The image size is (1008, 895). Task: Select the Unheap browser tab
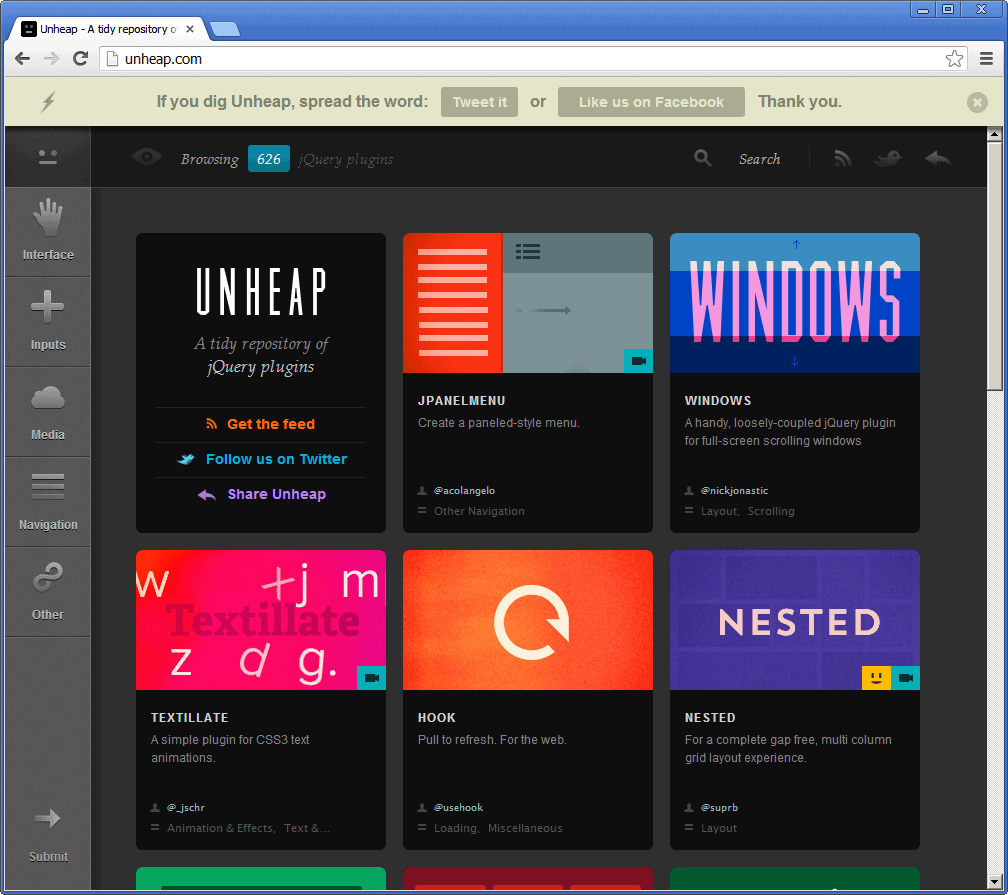pos(109,29)
